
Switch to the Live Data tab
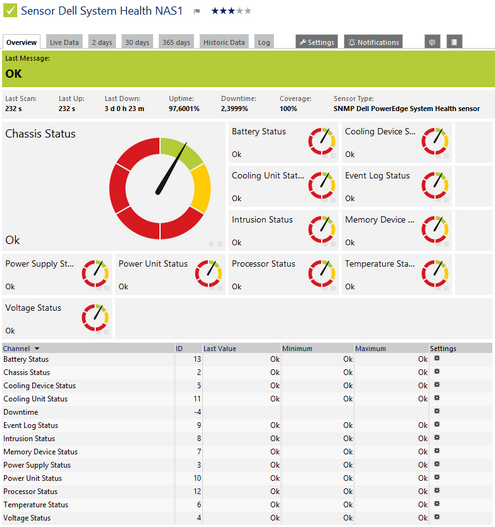coord(64,42)
